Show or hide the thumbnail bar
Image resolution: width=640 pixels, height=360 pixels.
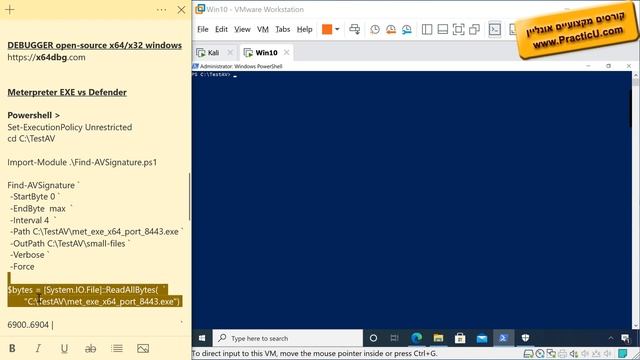[443, 29]
